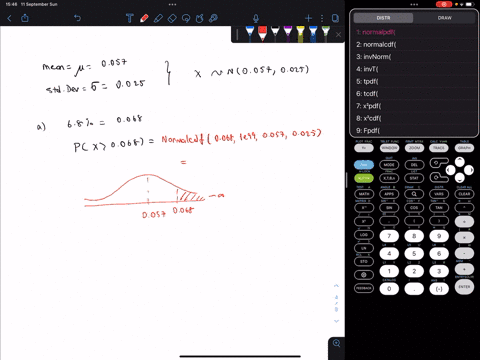Open the page overview icon

[x=335, y=18]
